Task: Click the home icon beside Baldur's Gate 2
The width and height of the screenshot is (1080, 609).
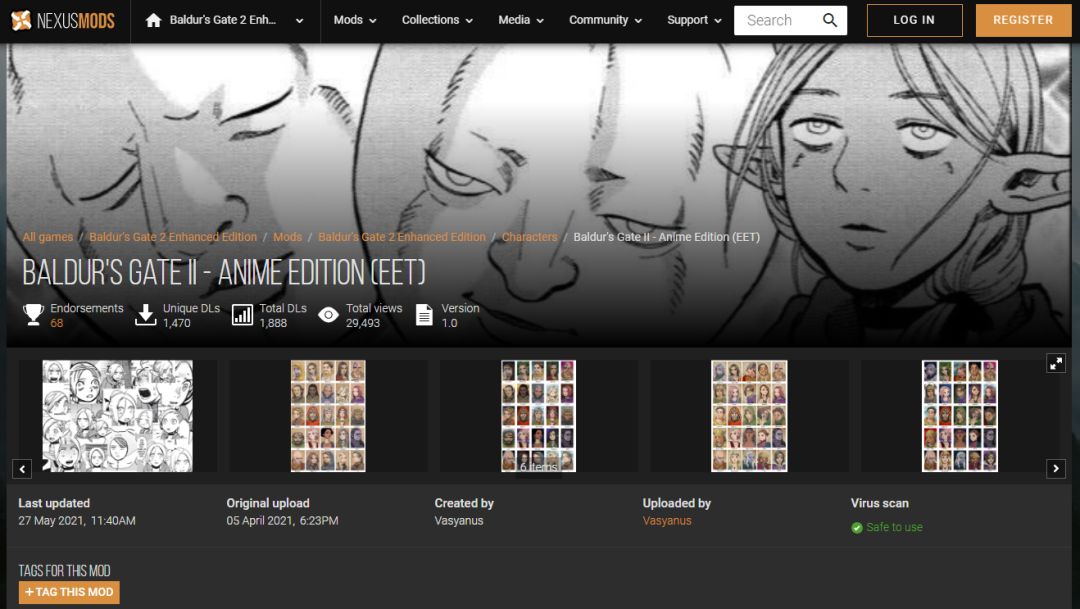Action: point(154,21)
